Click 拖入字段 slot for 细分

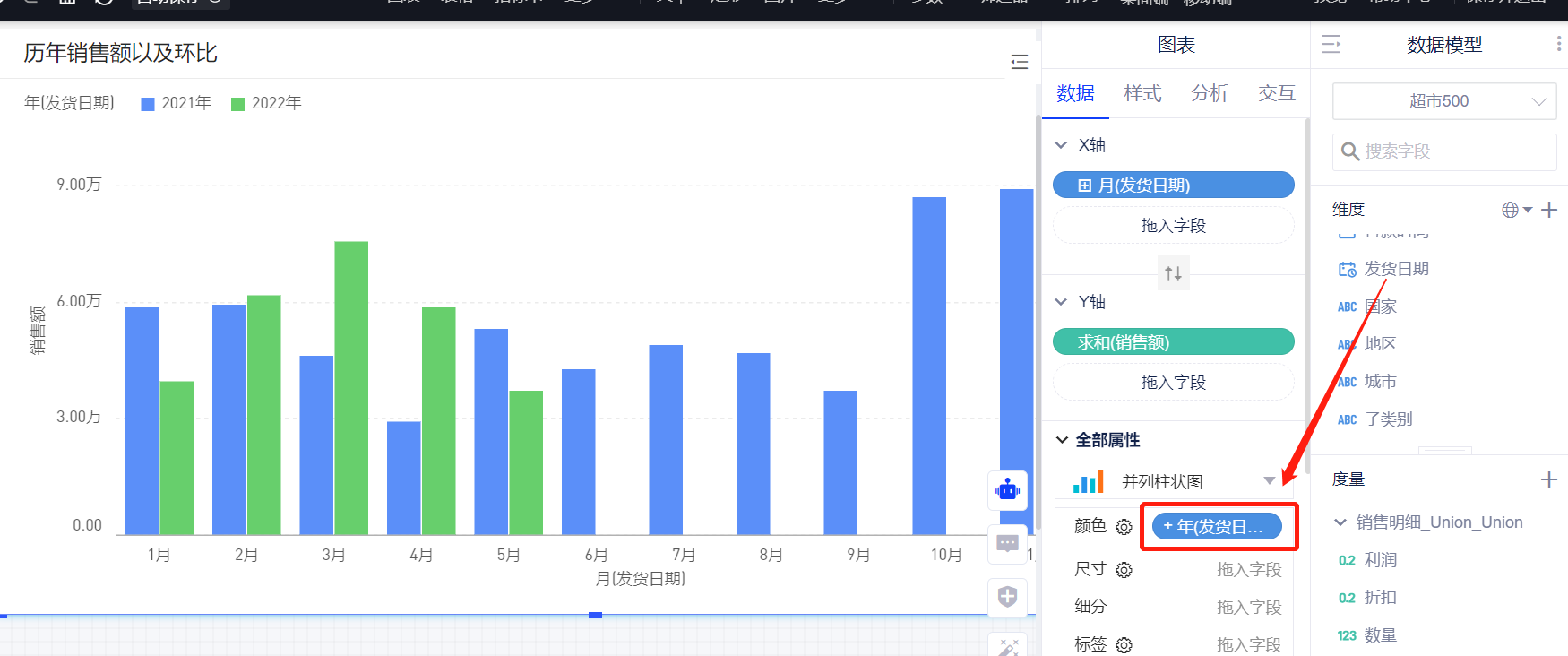(x=1249, y=608)
